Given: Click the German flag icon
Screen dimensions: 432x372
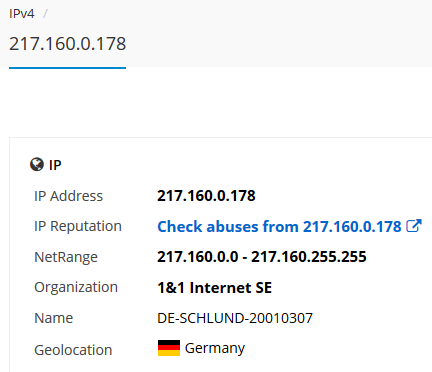Looking at the screenshot, I should point(169,348).
